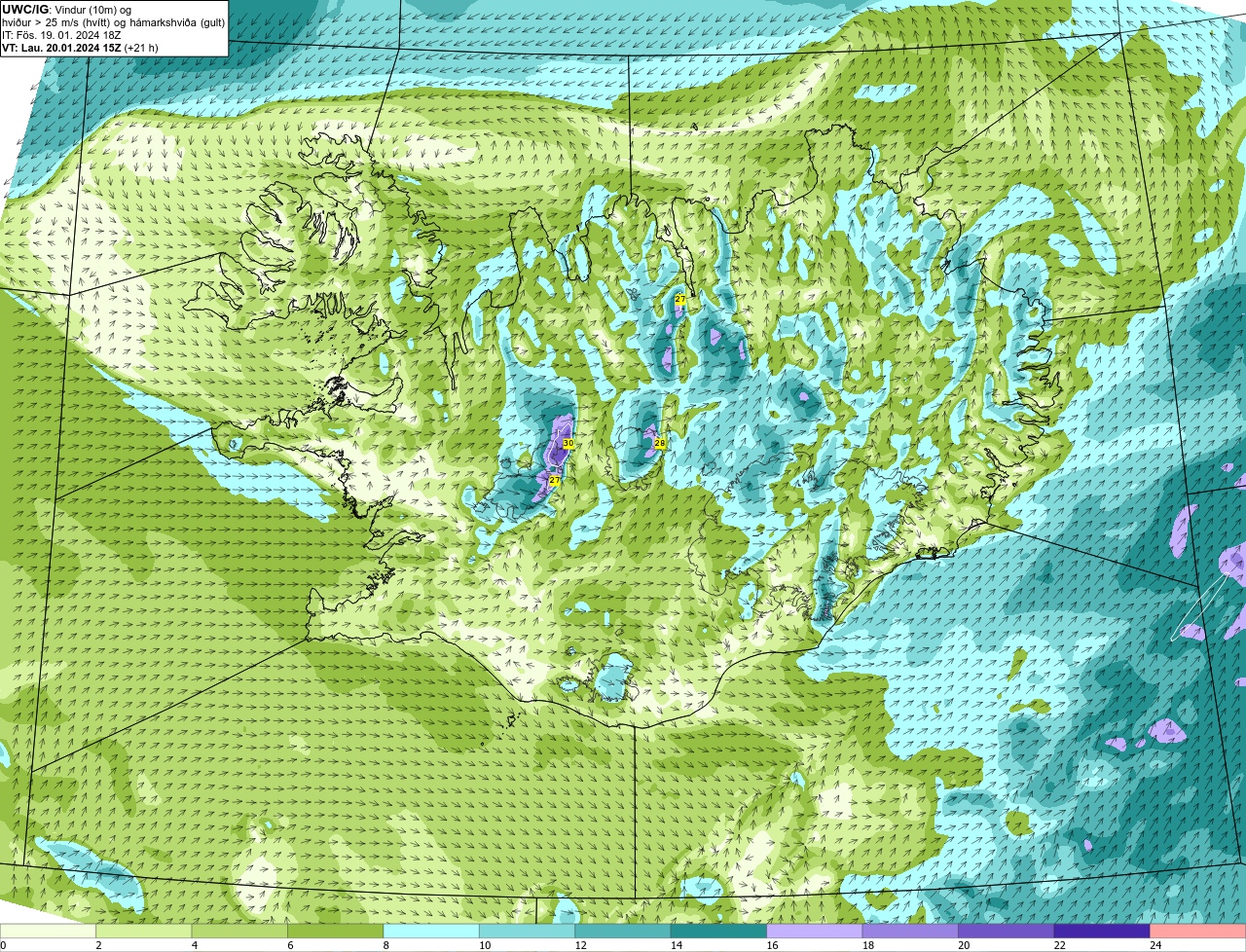Click the "UWC/IG: Vindur (10m) og" title line
1246x952 pixels.
(66, 9)
